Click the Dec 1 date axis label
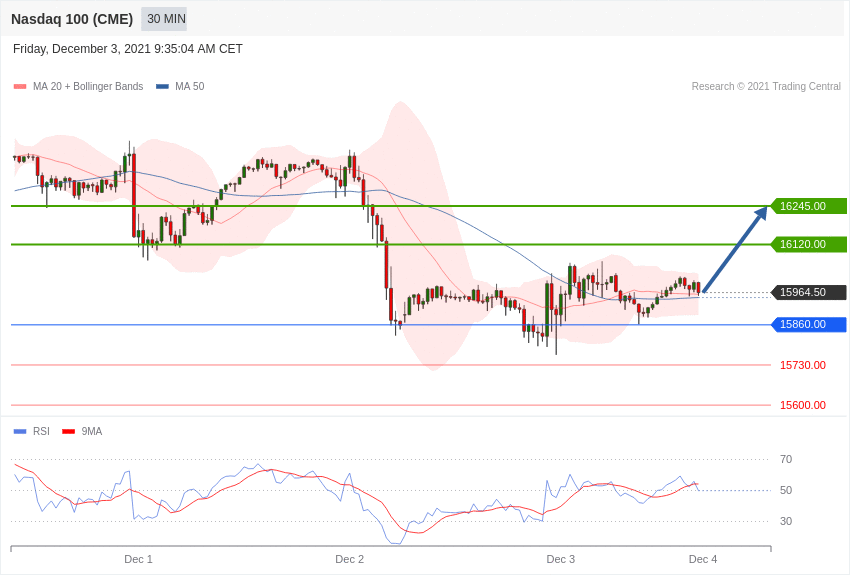 point(138,559)
